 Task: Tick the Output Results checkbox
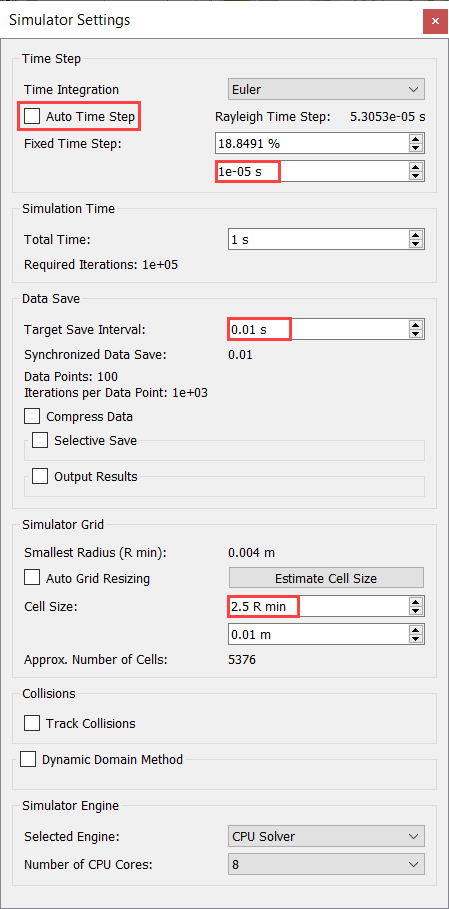pos(40,477)
